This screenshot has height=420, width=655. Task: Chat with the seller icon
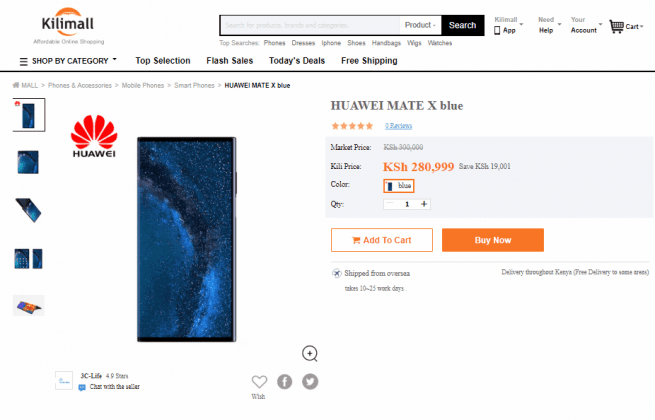pyautogui.click(x=82, y=387)
